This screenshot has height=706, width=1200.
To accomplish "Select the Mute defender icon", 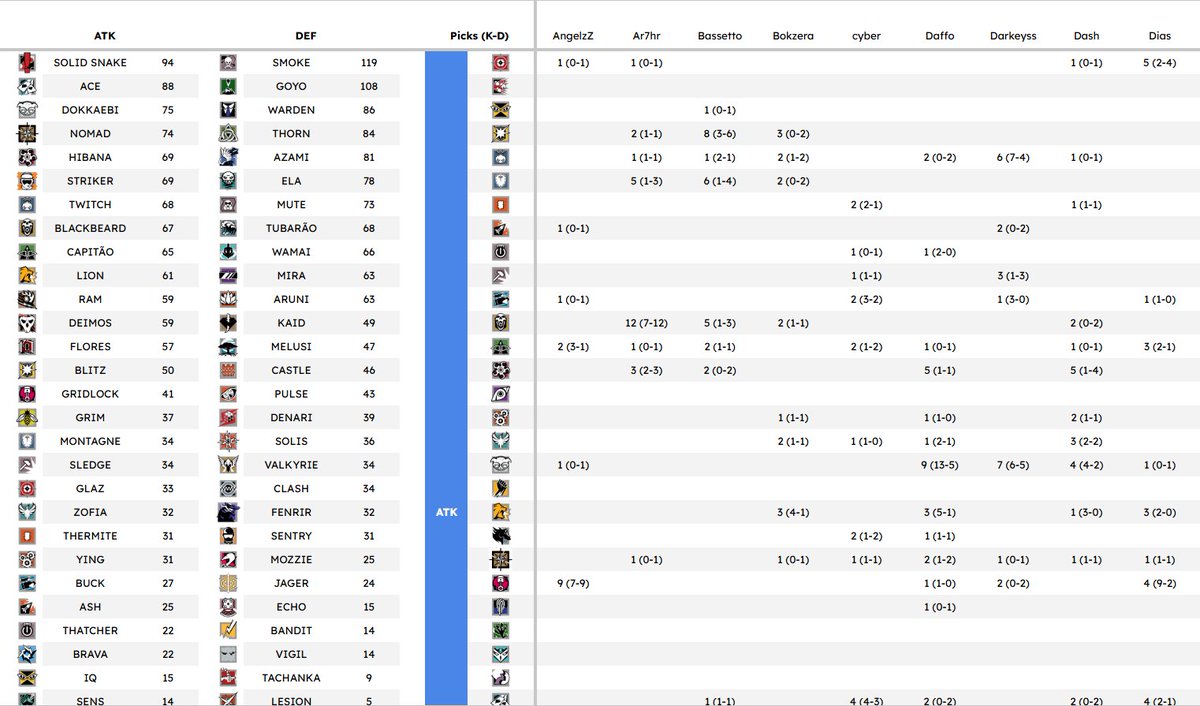I will (228, 204).
